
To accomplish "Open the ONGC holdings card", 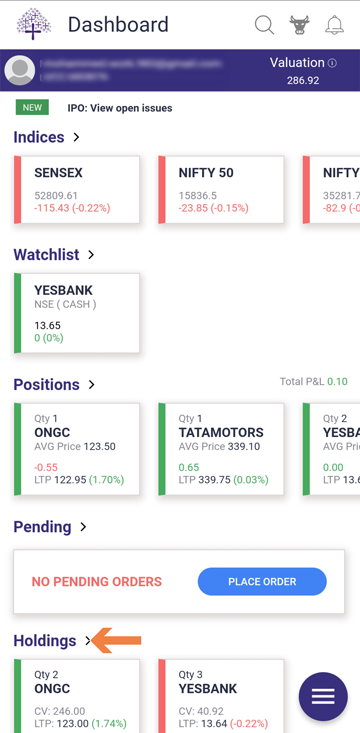I will pos(77,696).
